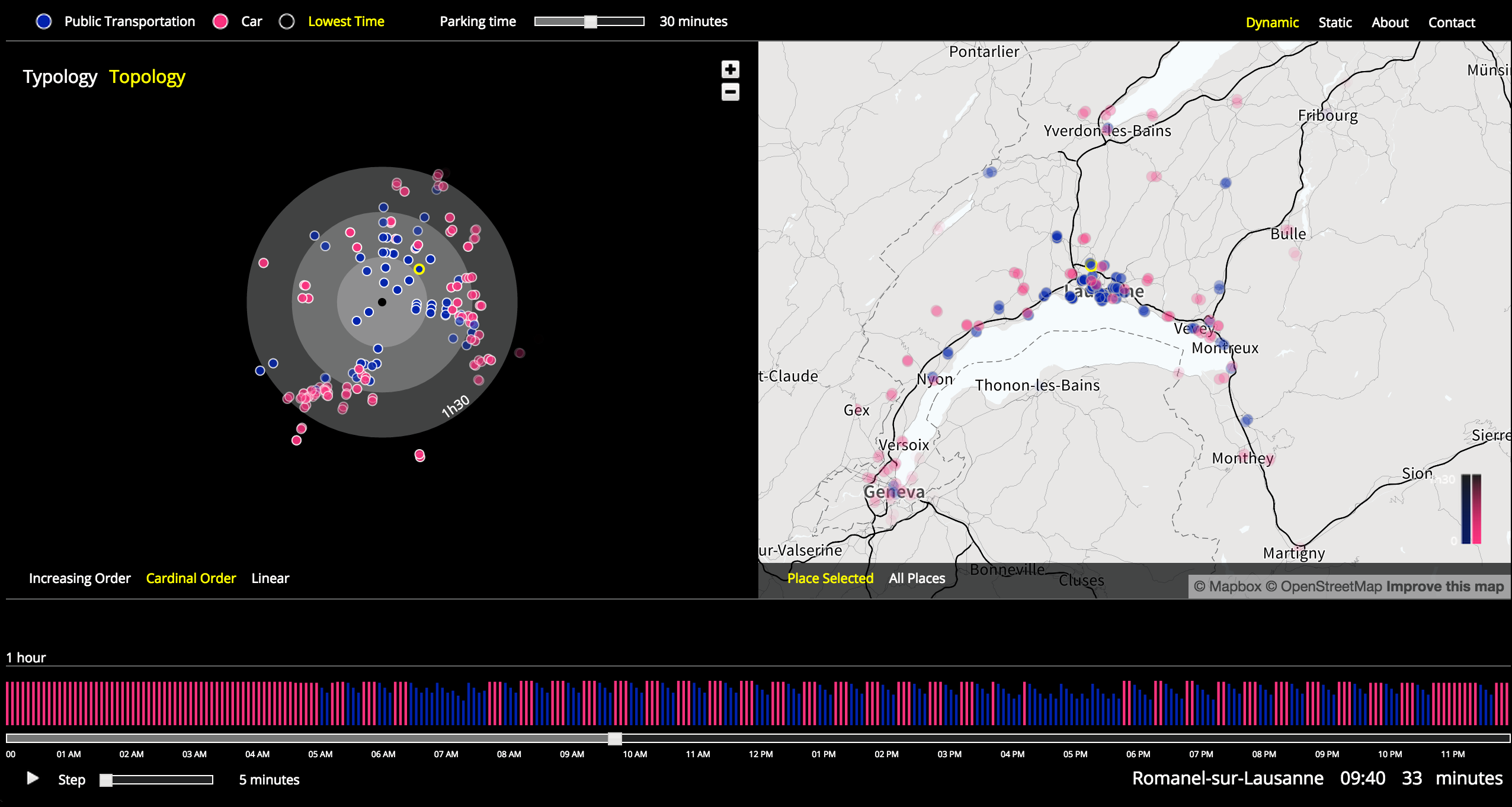Click the Martigny label on the map

click(1294, 553)
